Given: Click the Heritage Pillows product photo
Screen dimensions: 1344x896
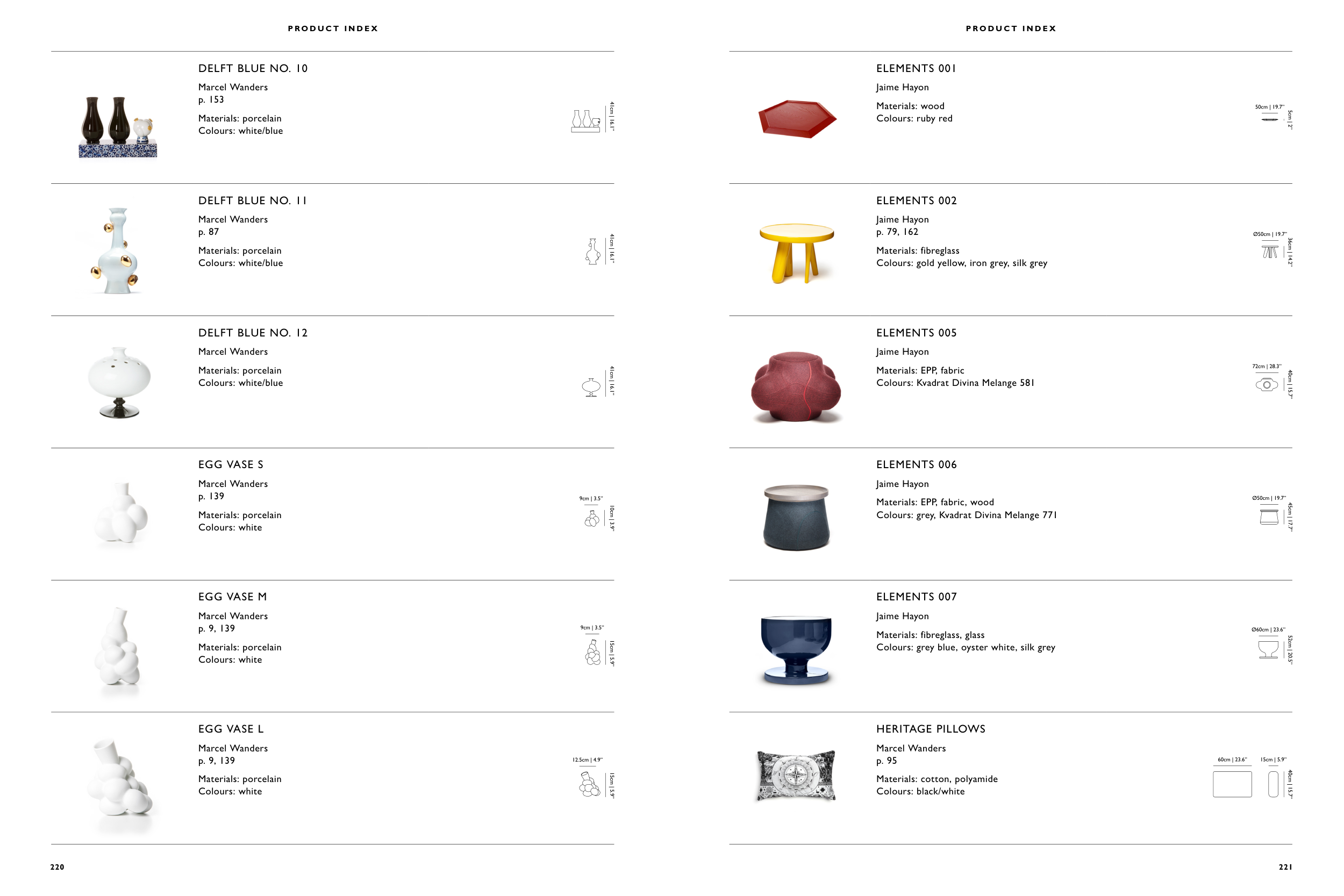Looking at the screenshot, I should (x=796, y=776).
